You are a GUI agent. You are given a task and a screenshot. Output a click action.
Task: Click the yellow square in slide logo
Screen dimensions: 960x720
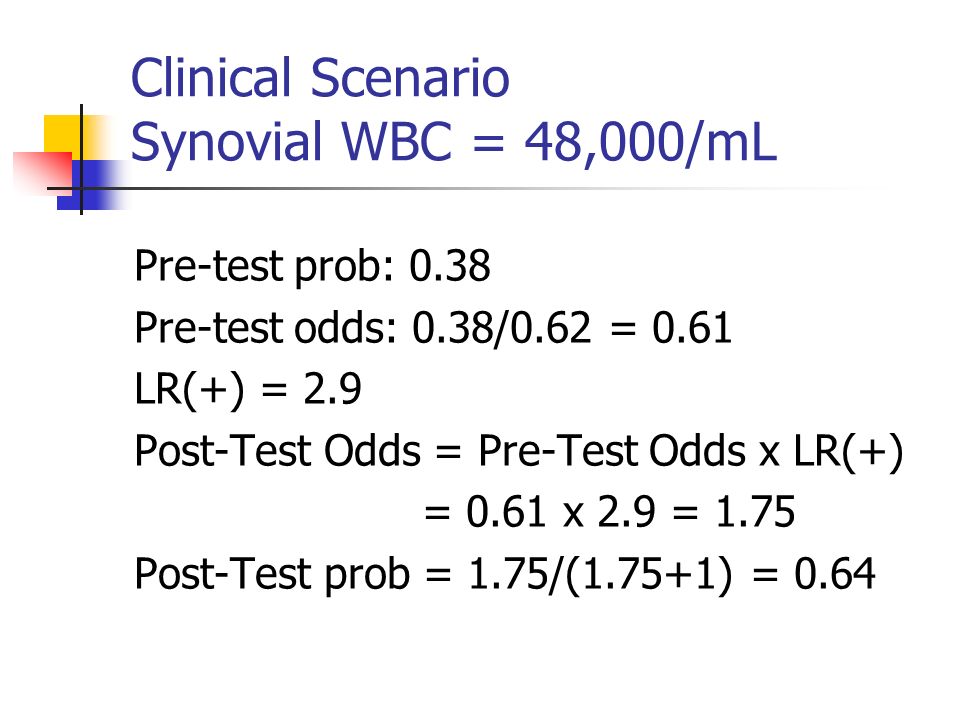[x=63, y=135]
